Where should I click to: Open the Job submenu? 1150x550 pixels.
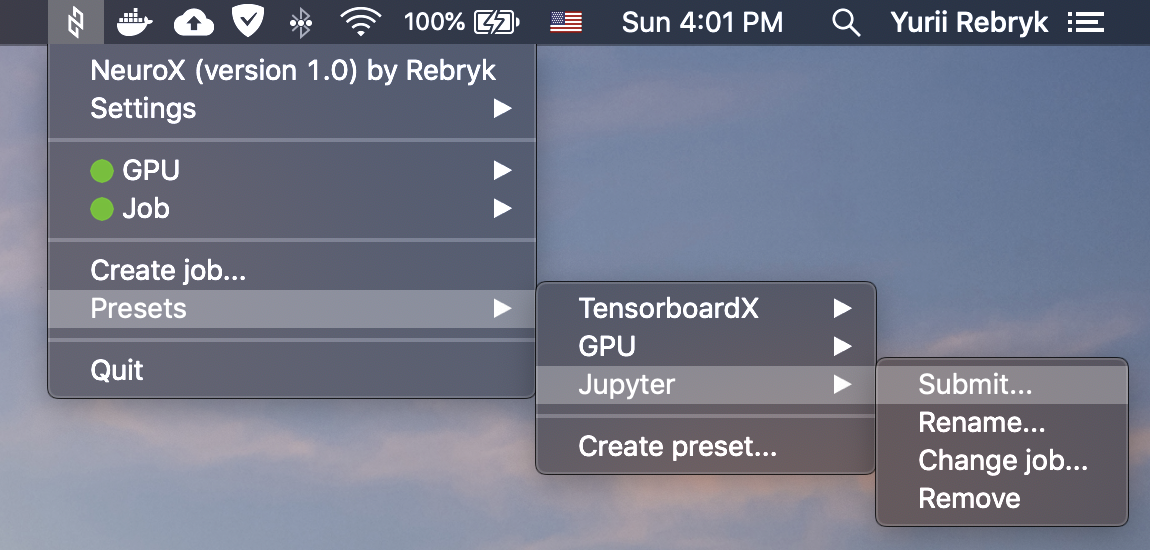point(292,209)
